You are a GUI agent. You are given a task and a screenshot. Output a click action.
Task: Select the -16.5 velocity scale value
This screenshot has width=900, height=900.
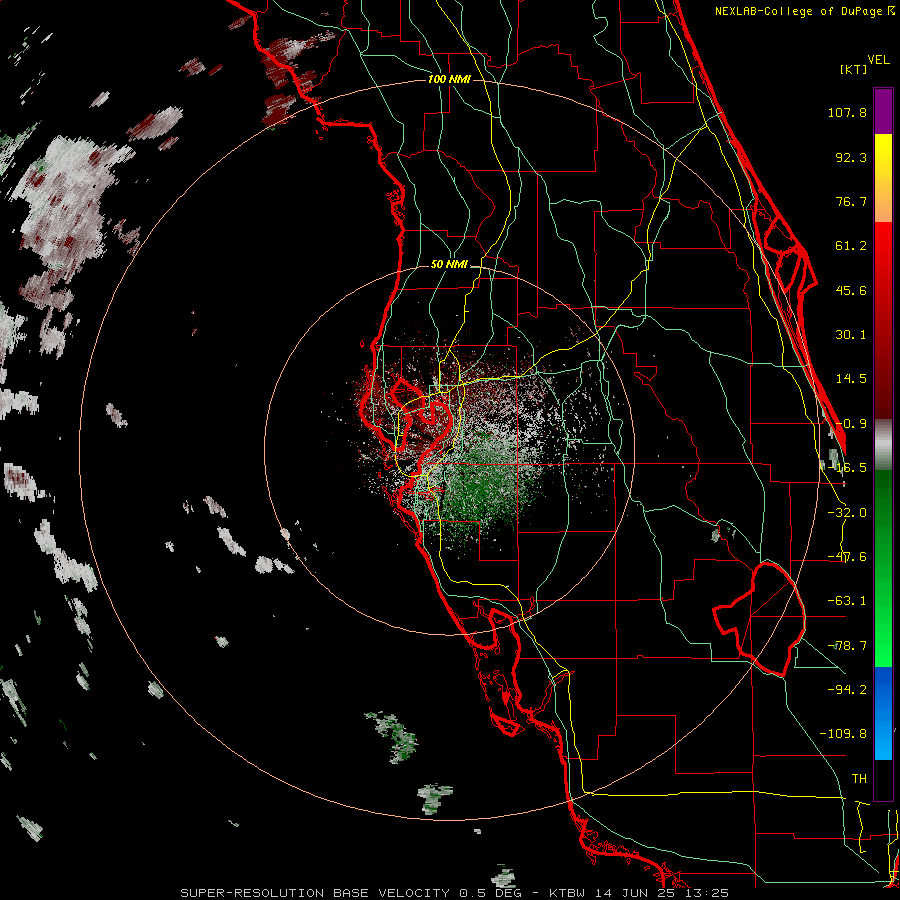coord(847,468)
